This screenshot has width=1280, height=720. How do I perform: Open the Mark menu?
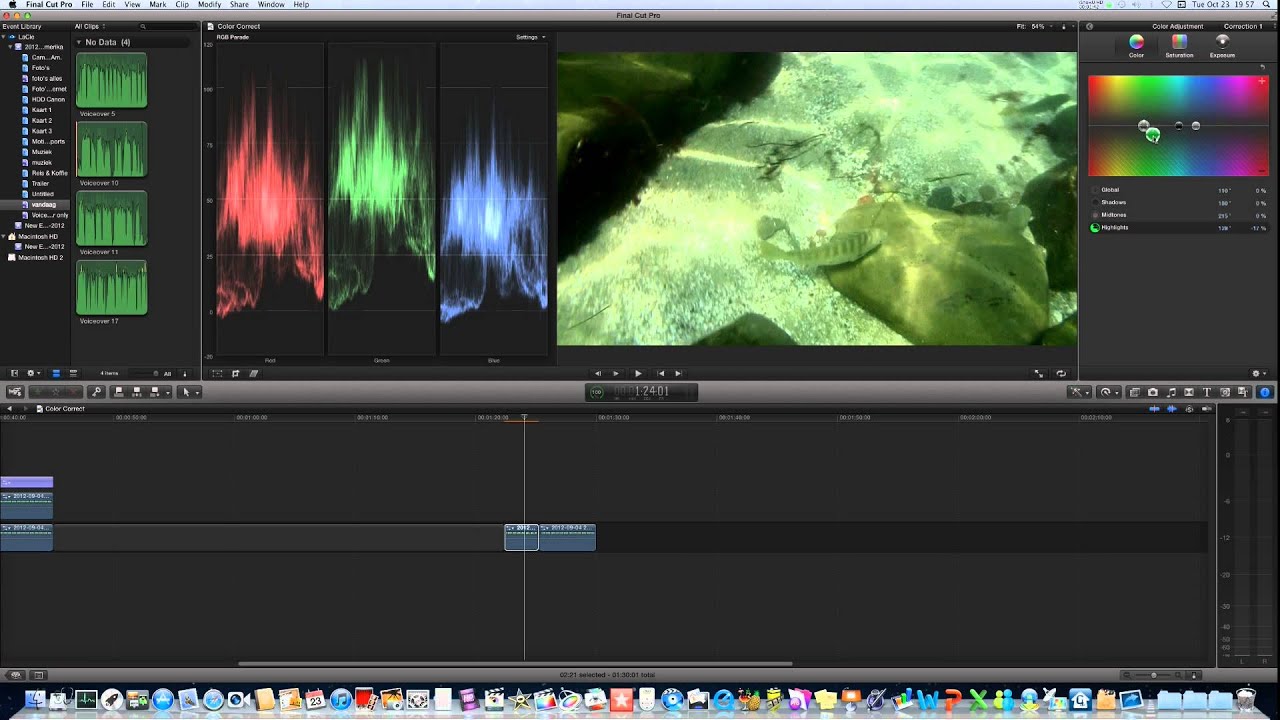tap(157, 5)
